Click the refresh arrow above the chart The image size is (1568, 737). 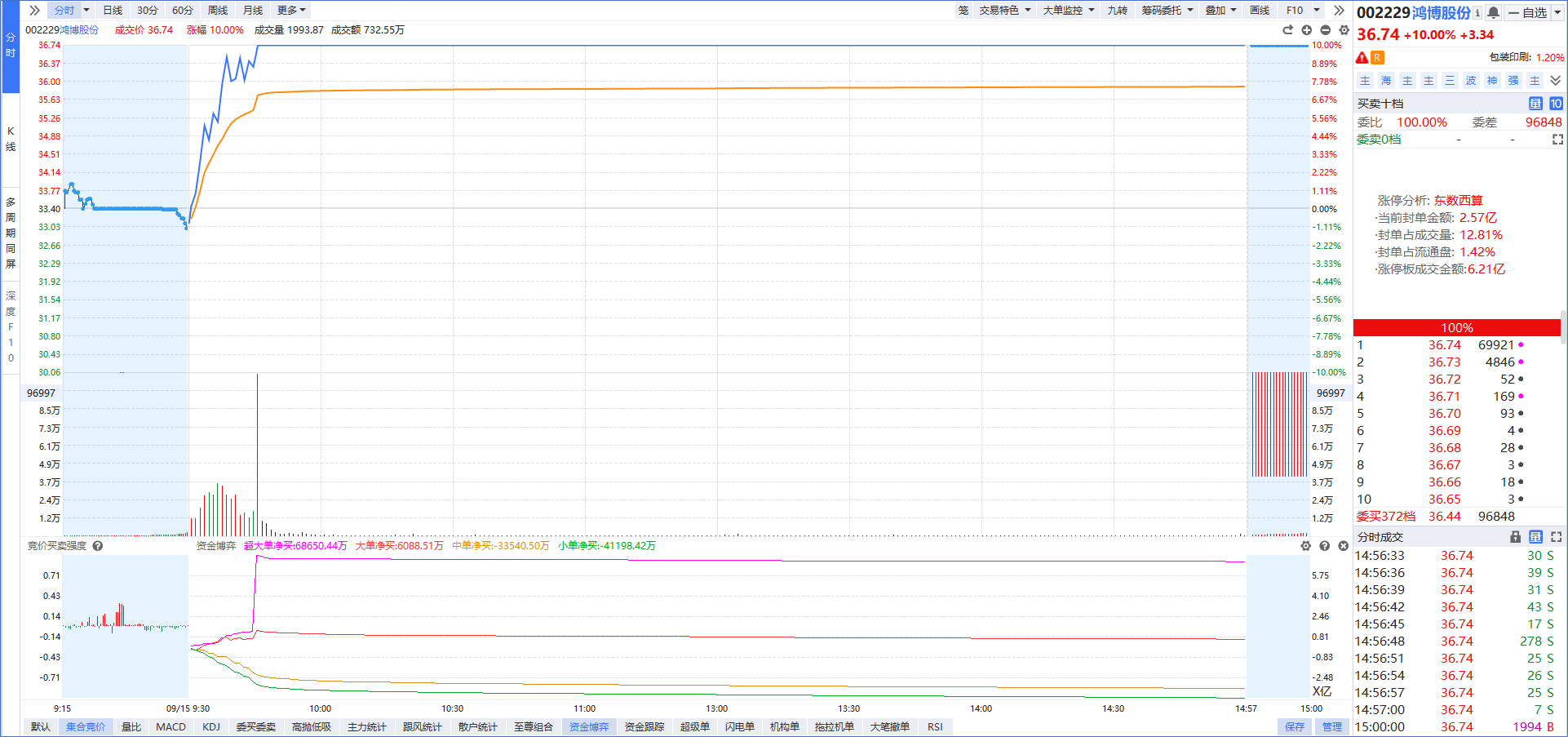[x=1288, y=30]
